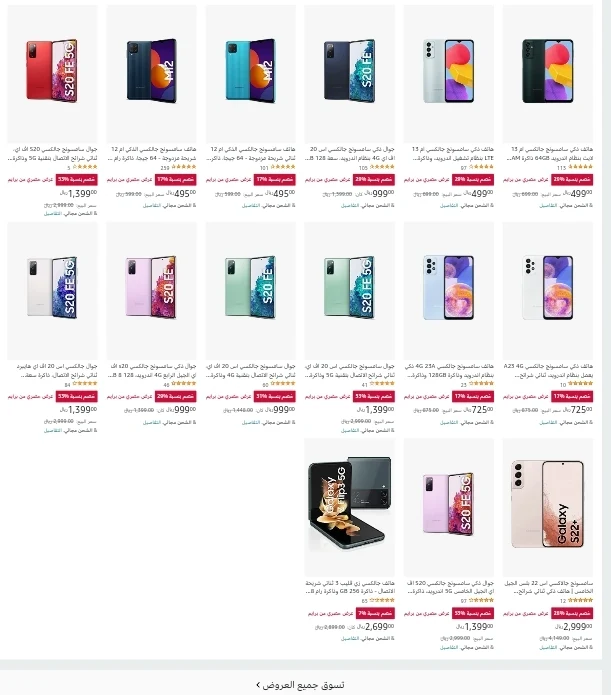611x695 pixels.
Task: Open the navy S20 FE product image
Action: pyautogui.click(x=349, y=73)
